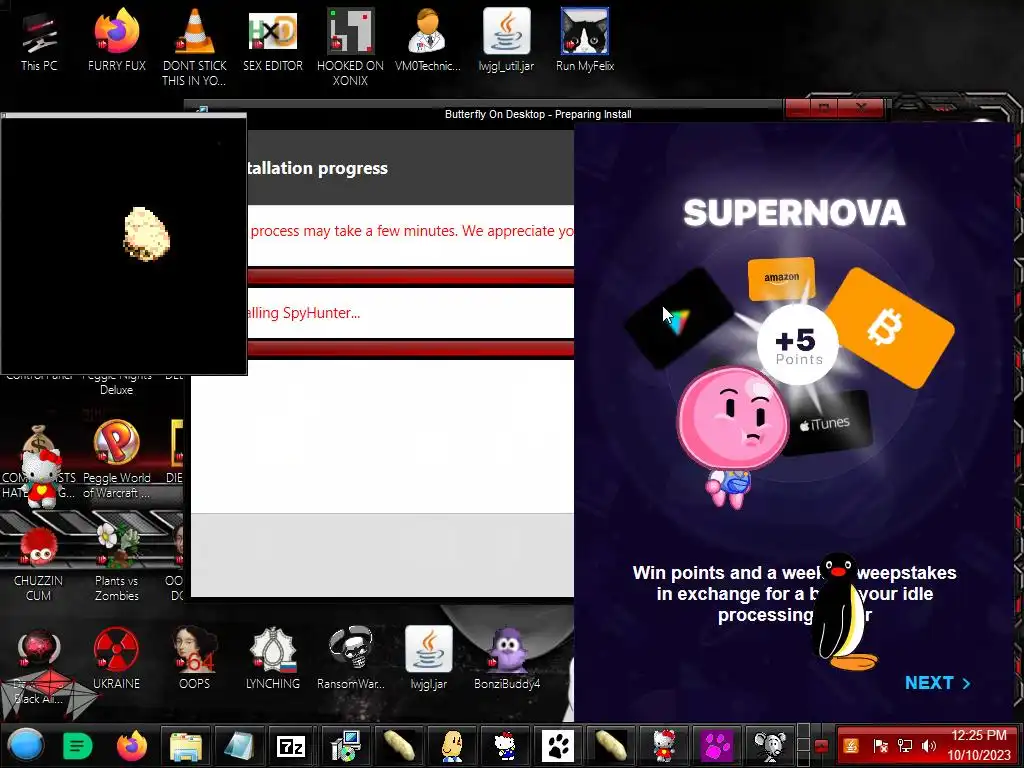The image size is (1024, 768).
Task: Click the Amazon gift card image
Action: (x=781, y=278)
